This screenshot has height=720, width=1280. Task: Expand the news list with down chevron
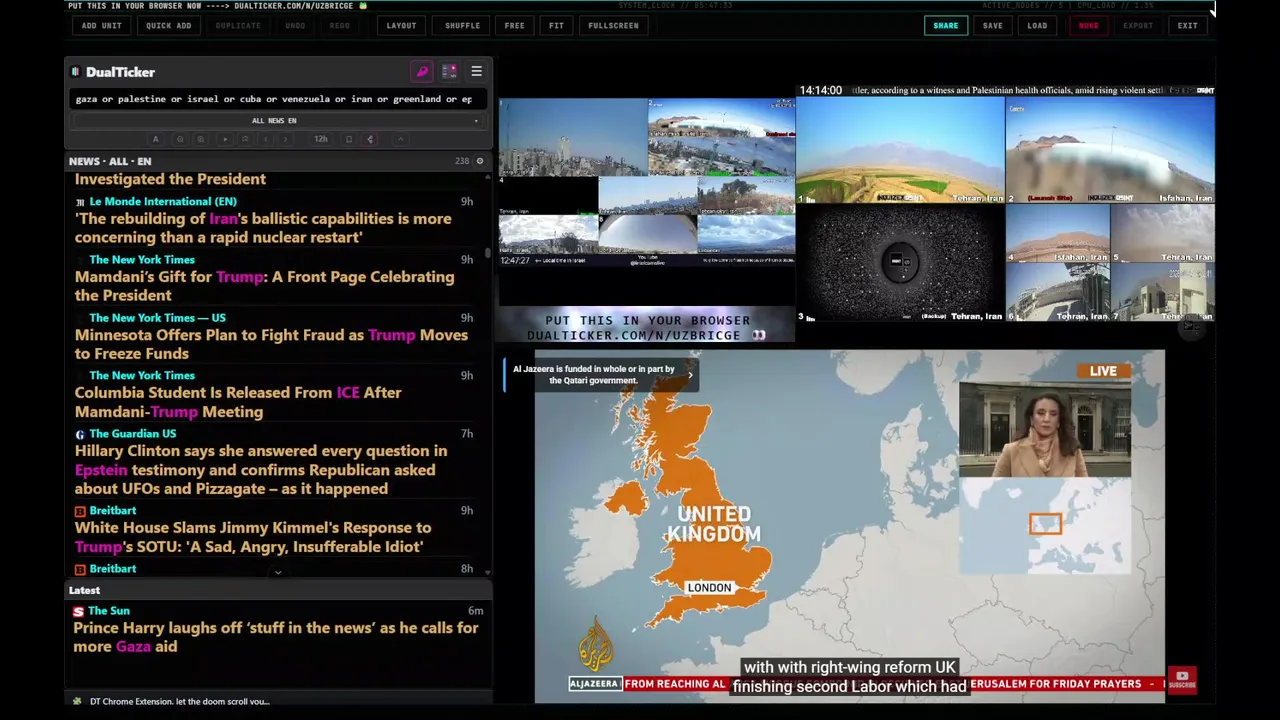point(278,573)
